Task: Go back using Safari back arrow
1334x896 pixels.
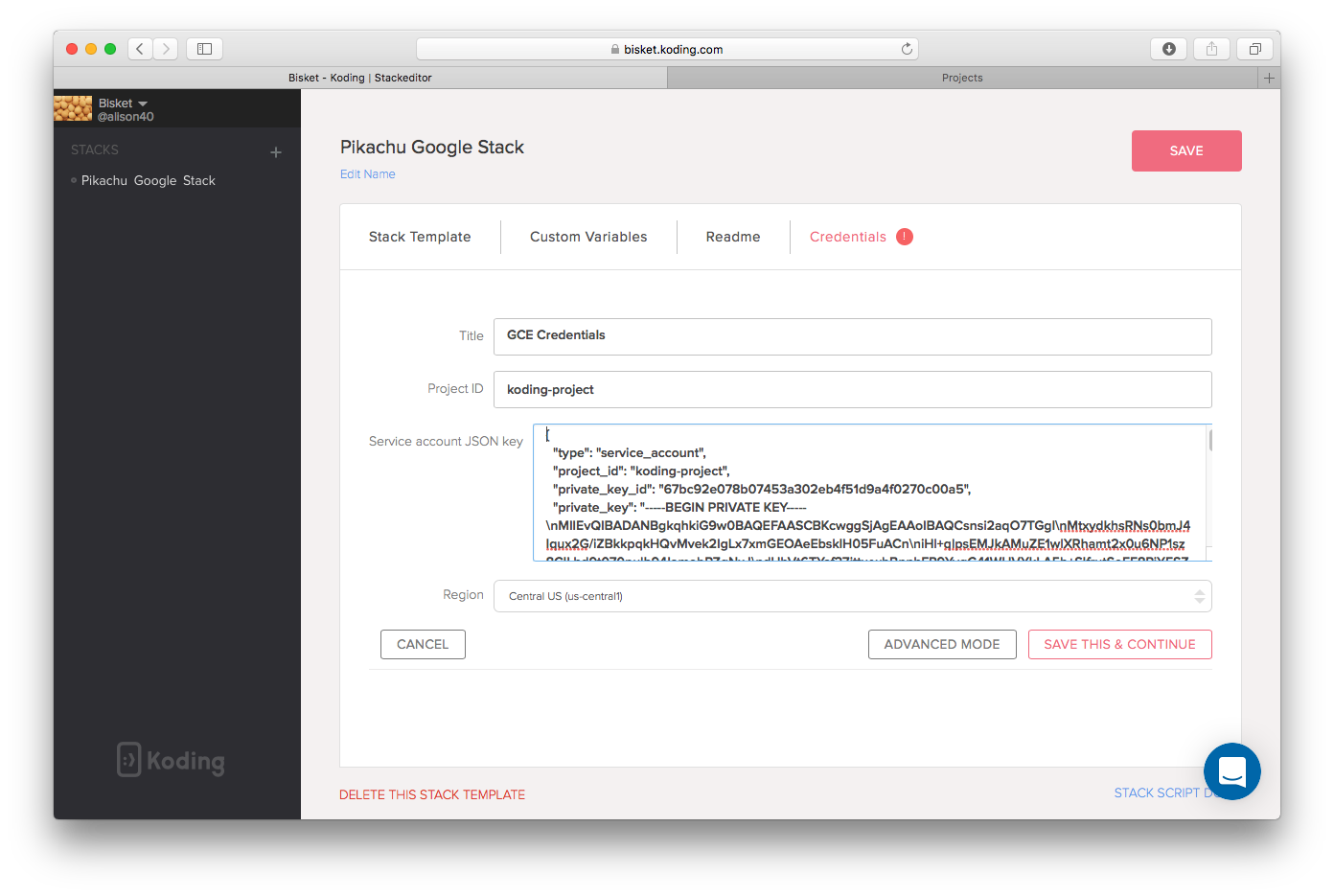Action: [x=140, y=49]
